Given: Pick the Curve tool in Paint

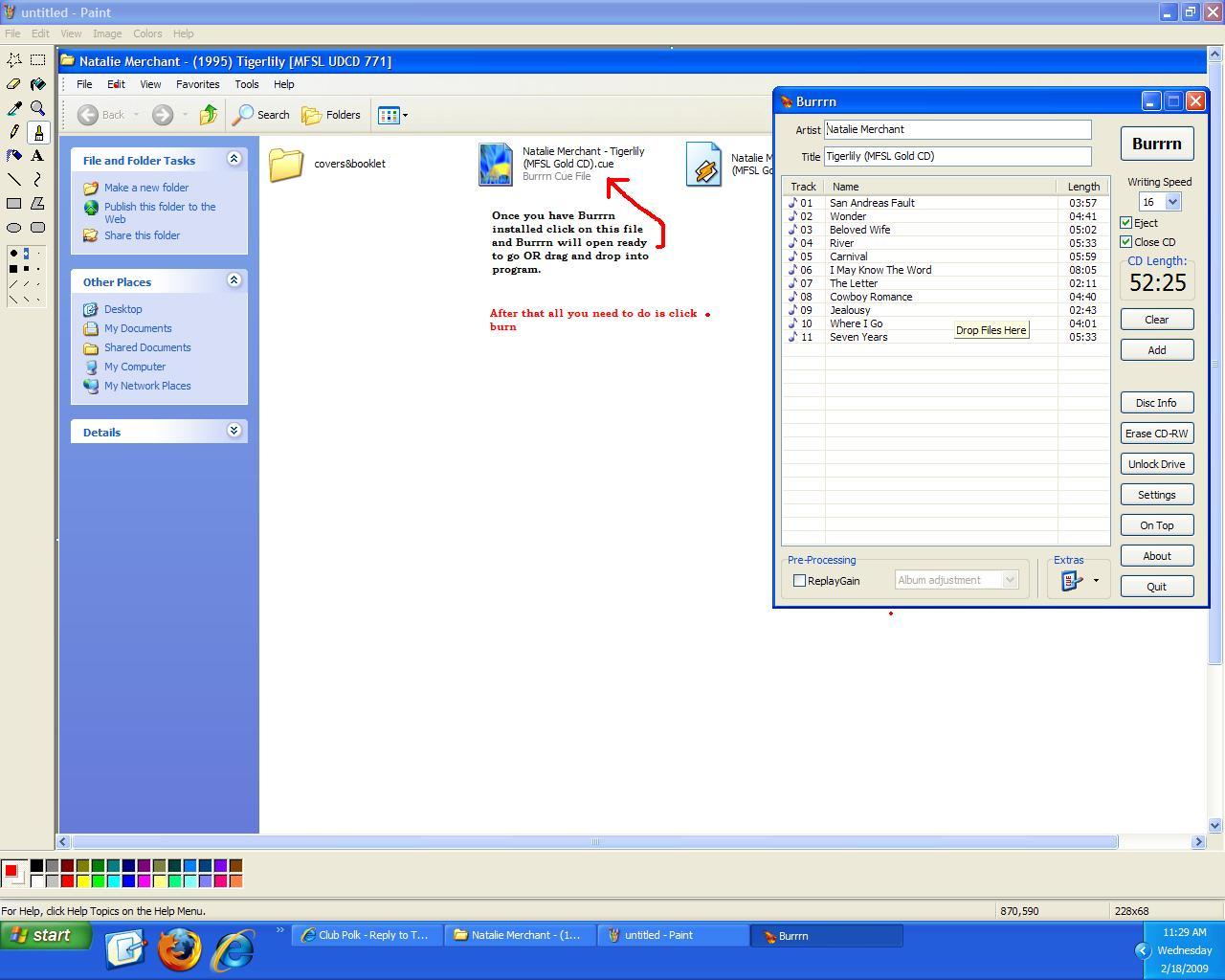Looking at the screenshot, I should click(38, 179).
